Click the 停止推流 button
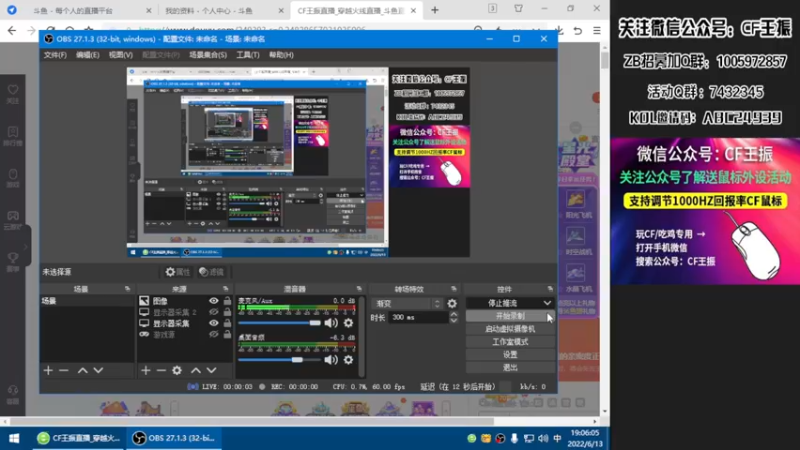 click(x=504, y=303)
